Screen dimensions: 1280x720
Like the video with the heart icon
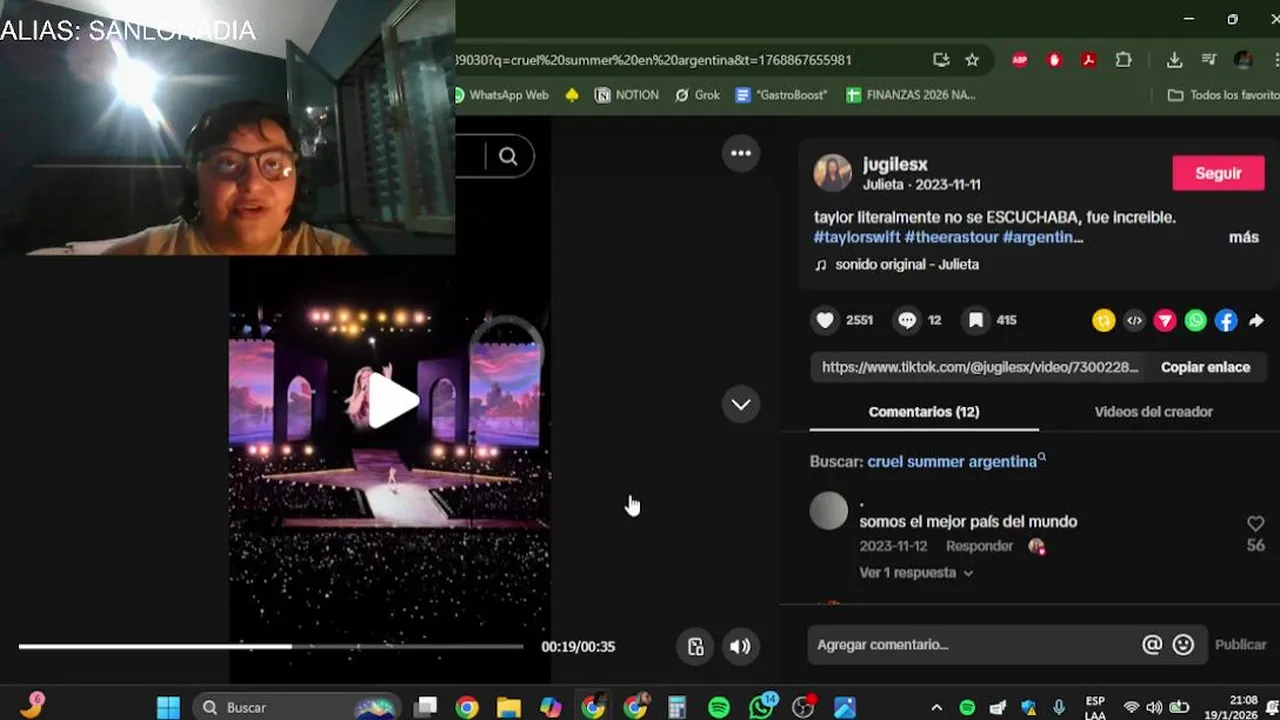pos(825,320)
